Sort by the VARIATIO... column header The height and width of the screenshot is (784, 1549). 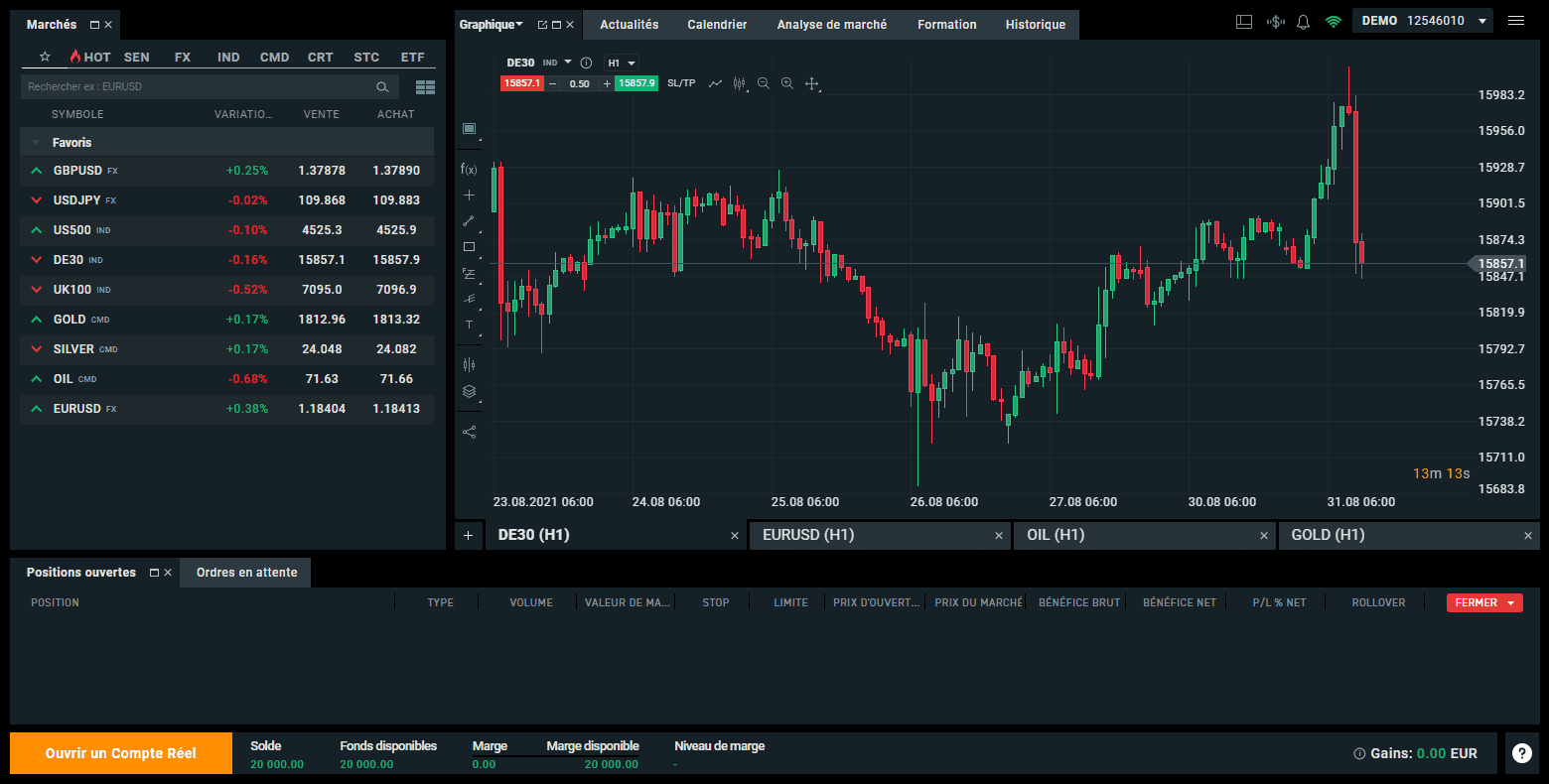click(x=243, y=114)
